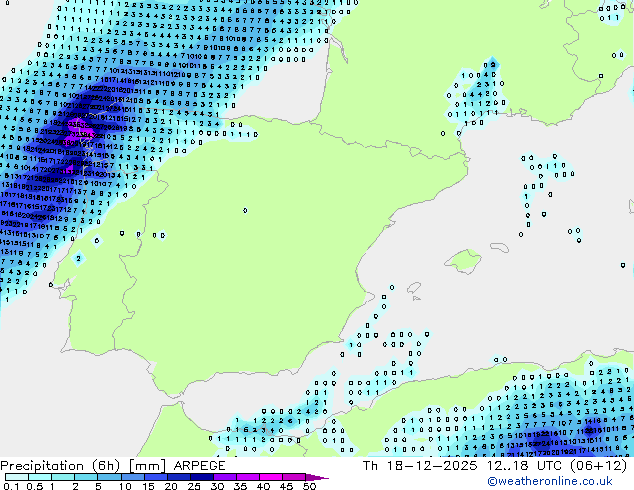
Task: Click the lone '0' value in central Spain
Action: (x=245, y=210)
